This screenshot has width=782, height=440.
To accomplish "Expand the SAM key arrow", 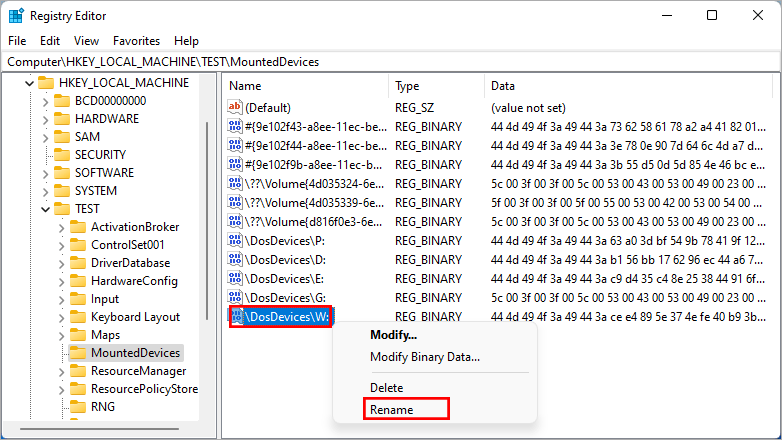I will click(45, 138).
